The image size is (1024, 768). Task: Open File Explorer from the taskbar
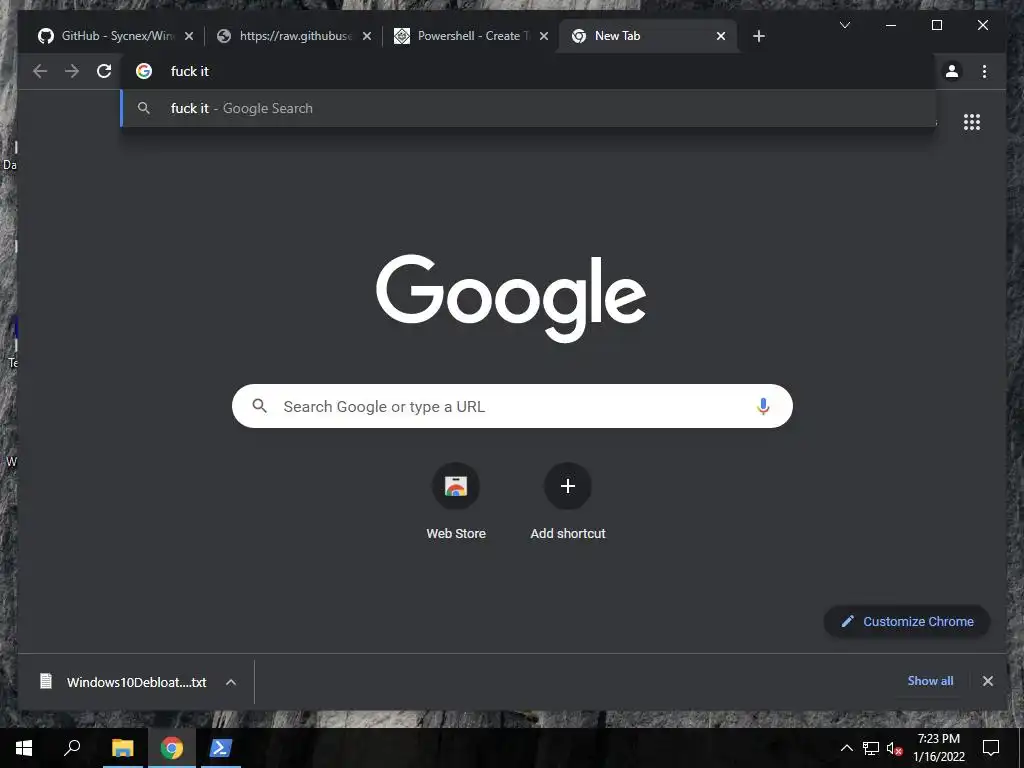[x=122, y=748]
